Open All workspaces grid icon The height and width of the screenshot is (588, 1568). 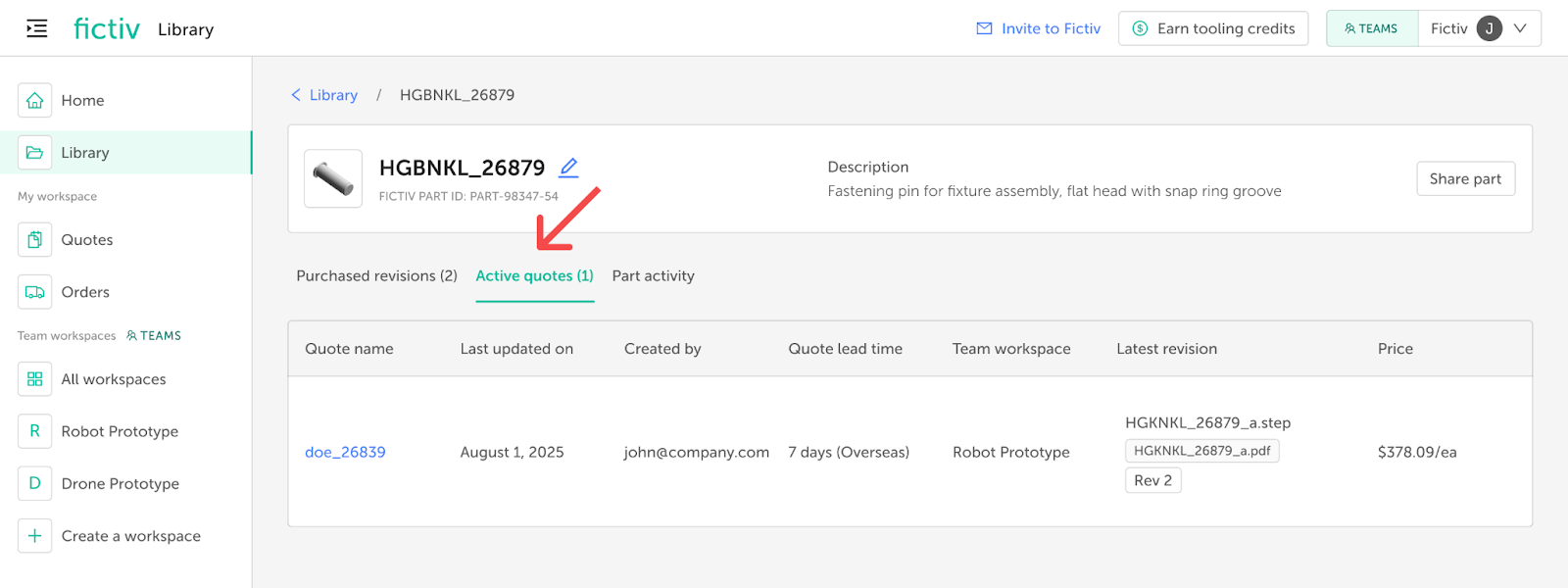pos(34,379)
